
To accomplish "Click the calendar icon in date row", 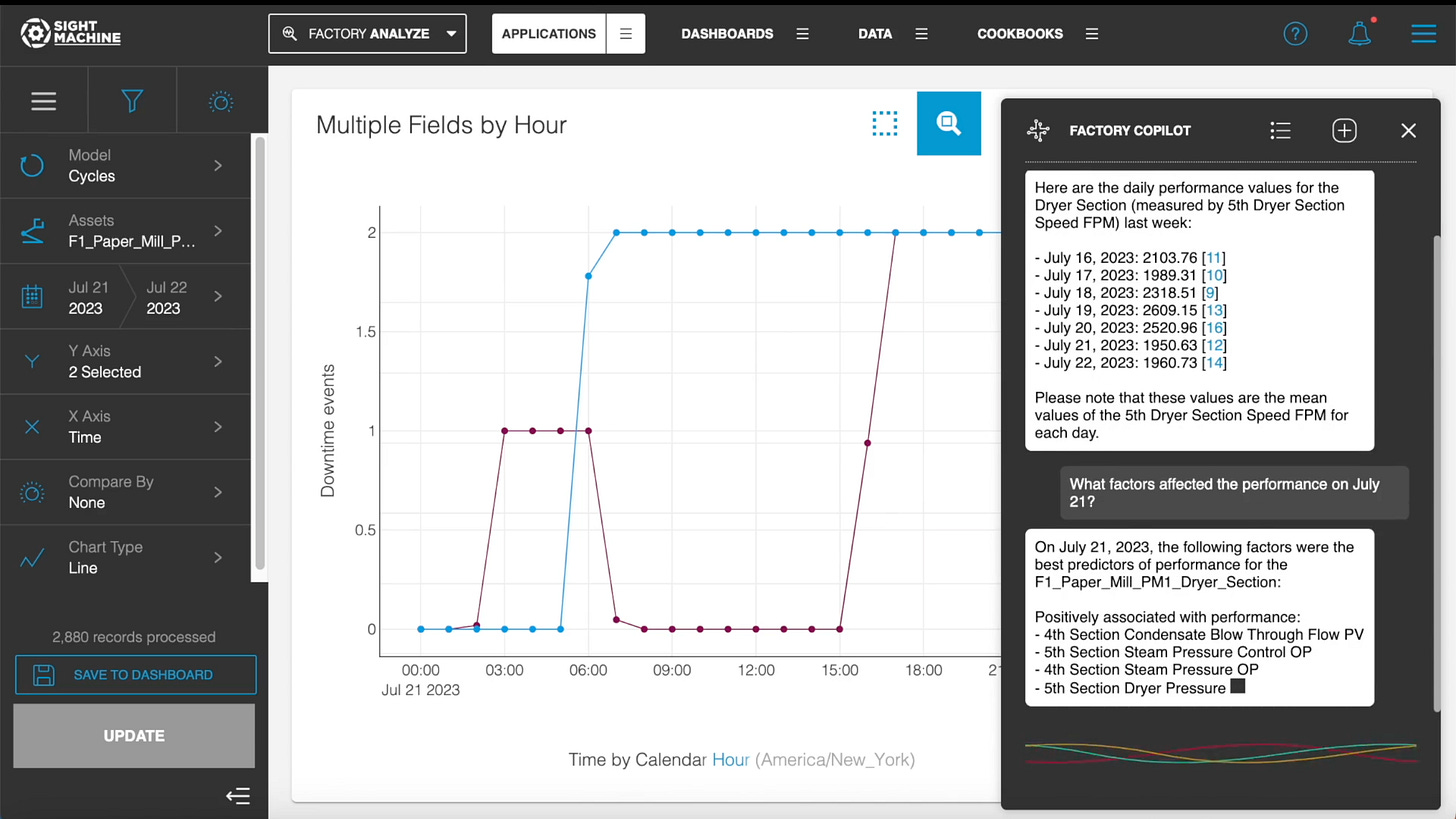I will (32, 296).
